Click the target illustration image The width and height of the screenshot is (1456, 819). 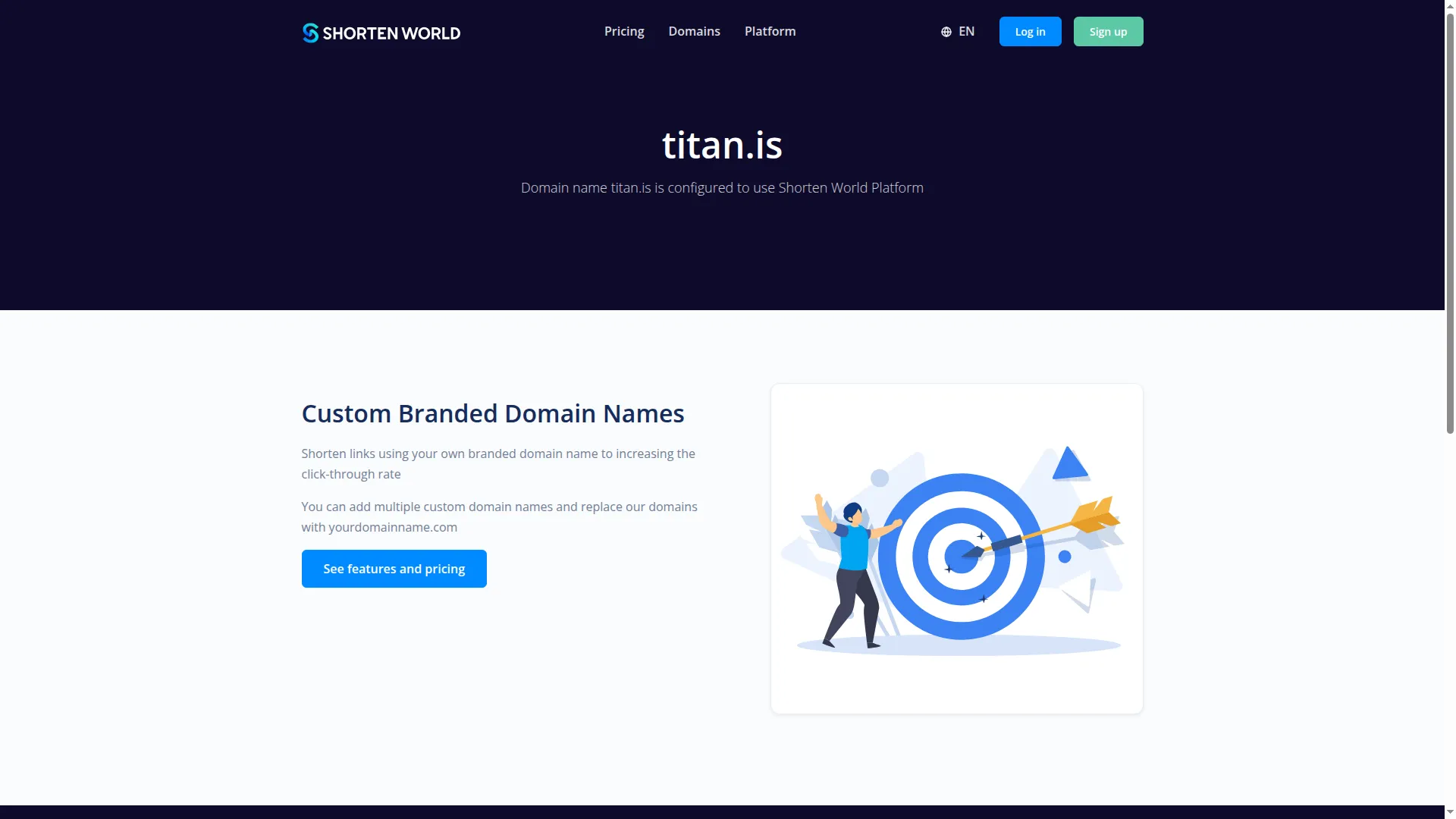(x=956, y=548)
